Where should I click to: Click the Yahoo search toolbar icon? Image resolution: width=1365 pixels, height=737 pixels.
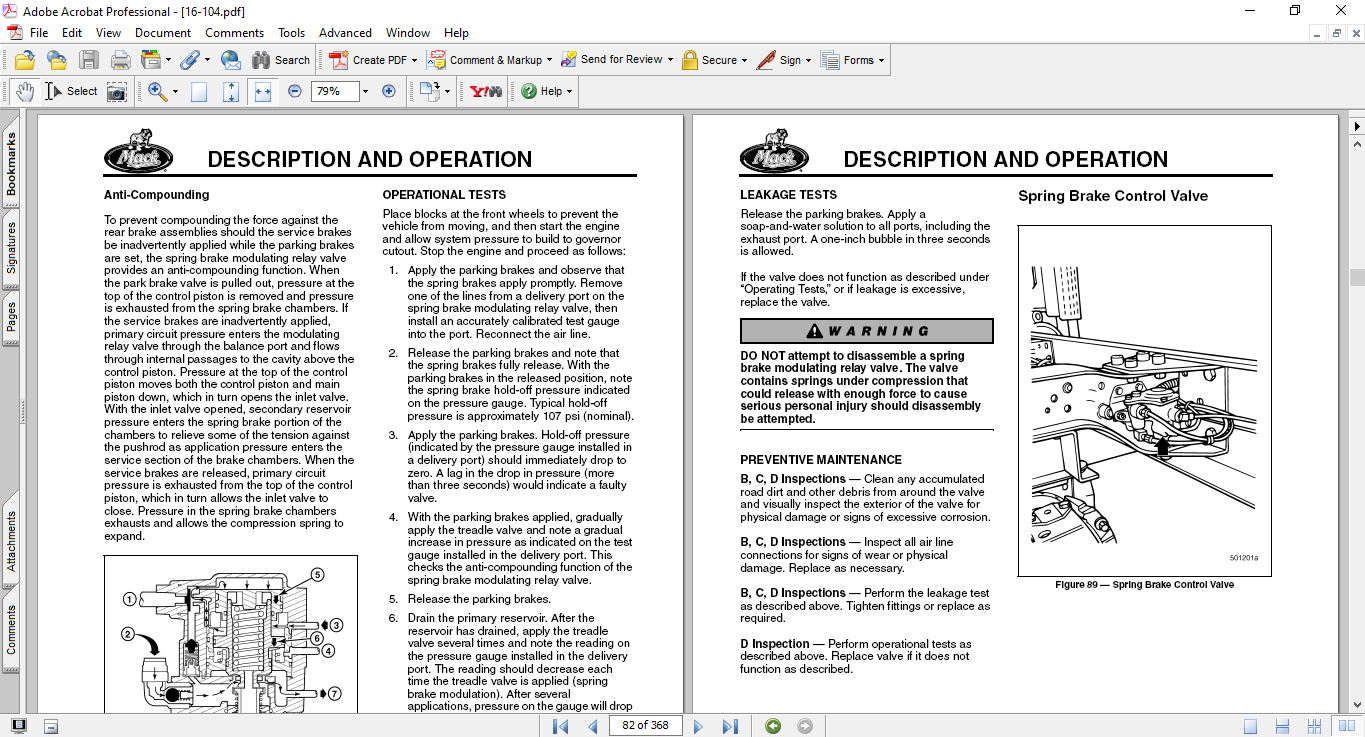tap(486, 91)
